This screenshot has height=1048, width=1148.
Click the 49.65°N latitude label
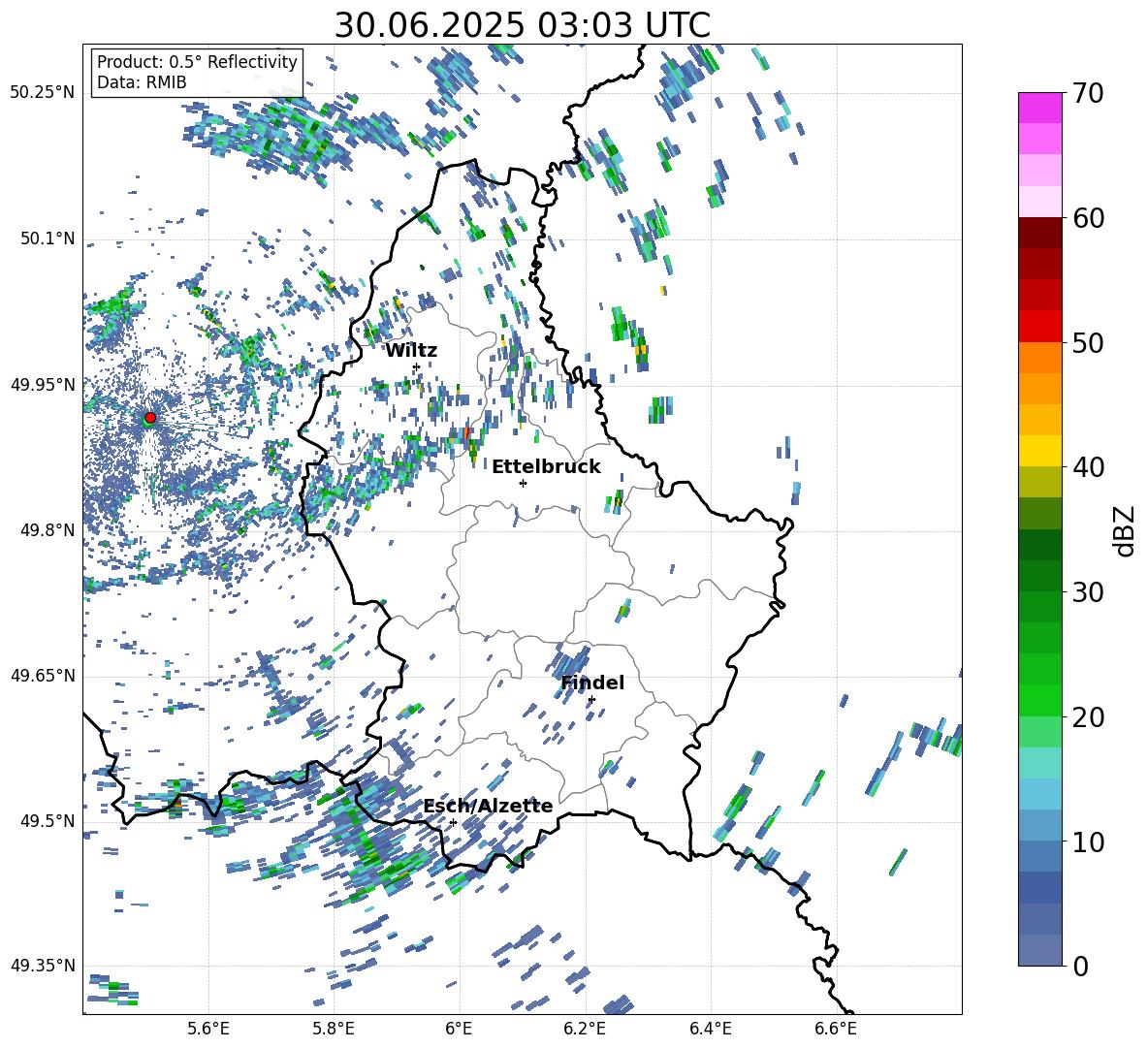pos(42,676)
